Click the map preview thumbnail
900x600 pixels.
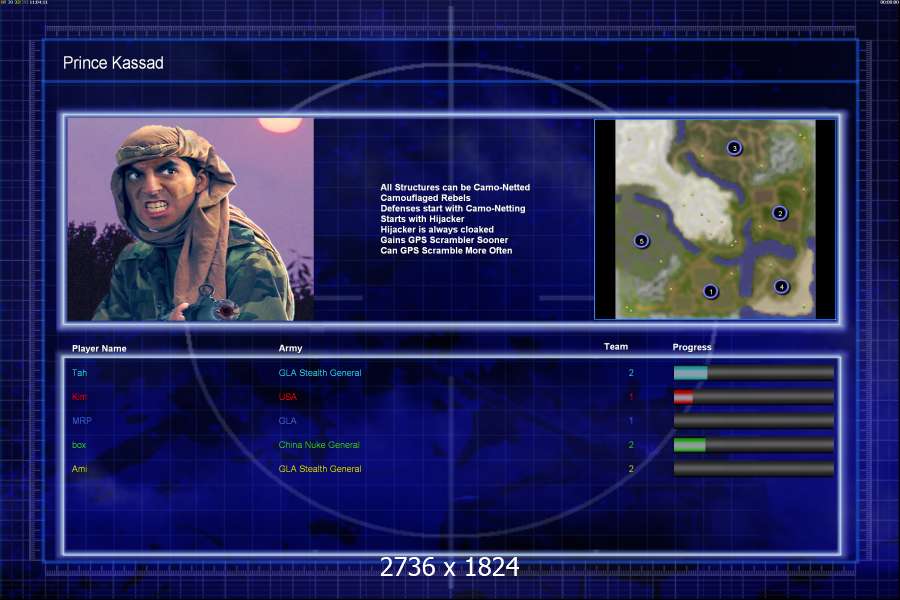(x=715, y=219)
